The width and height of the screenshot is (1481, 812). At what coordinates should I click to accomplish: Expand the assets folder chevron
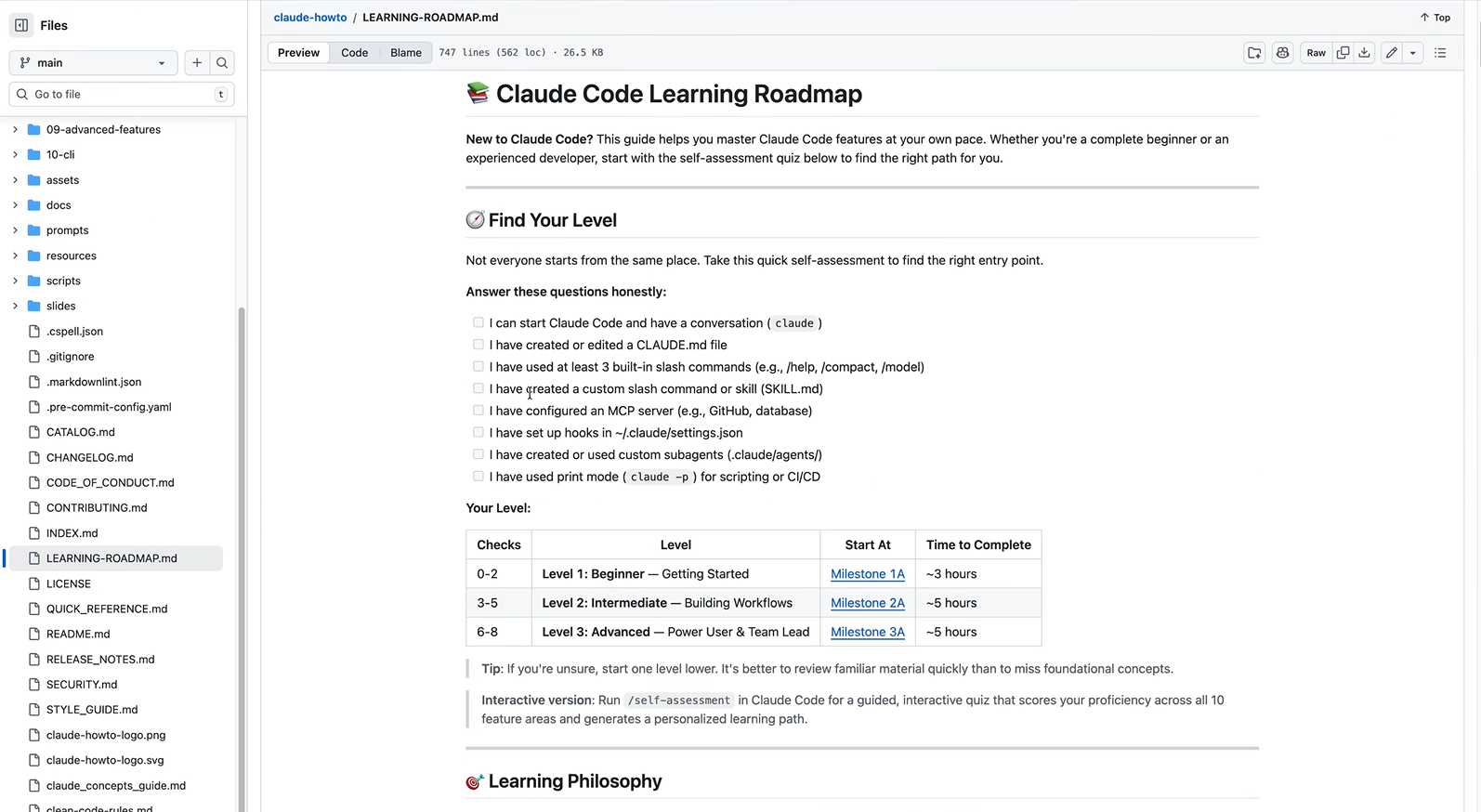pyautogui.click(x=15, y=180)
